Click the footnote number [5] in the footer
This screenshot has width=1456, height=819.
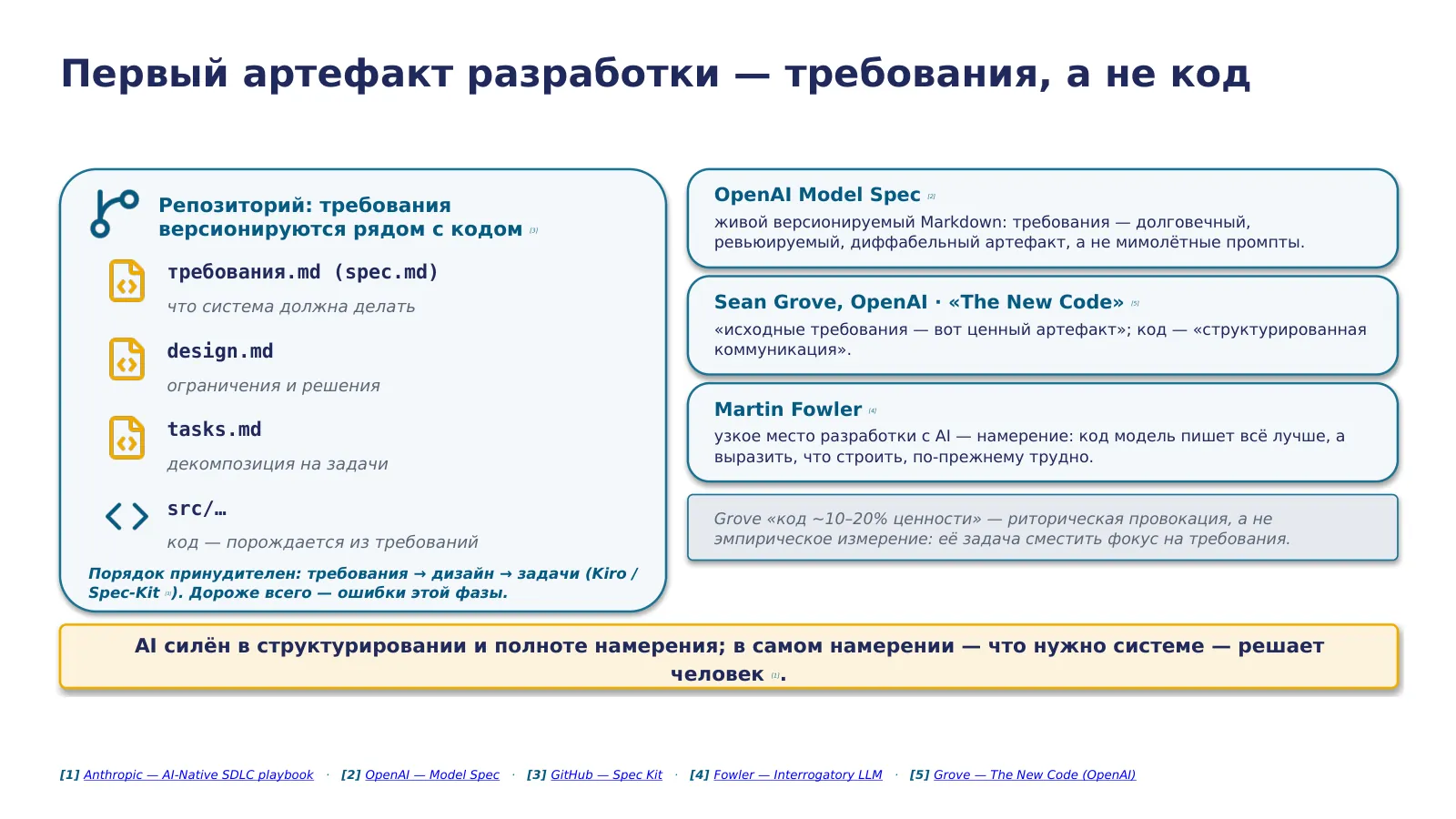click(x=919, y=774)
